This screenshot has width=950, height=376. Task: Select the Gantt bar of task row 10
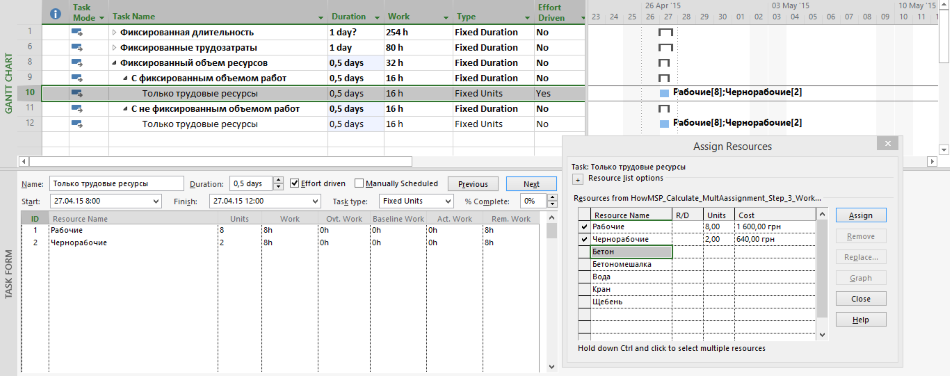(665, 93)
